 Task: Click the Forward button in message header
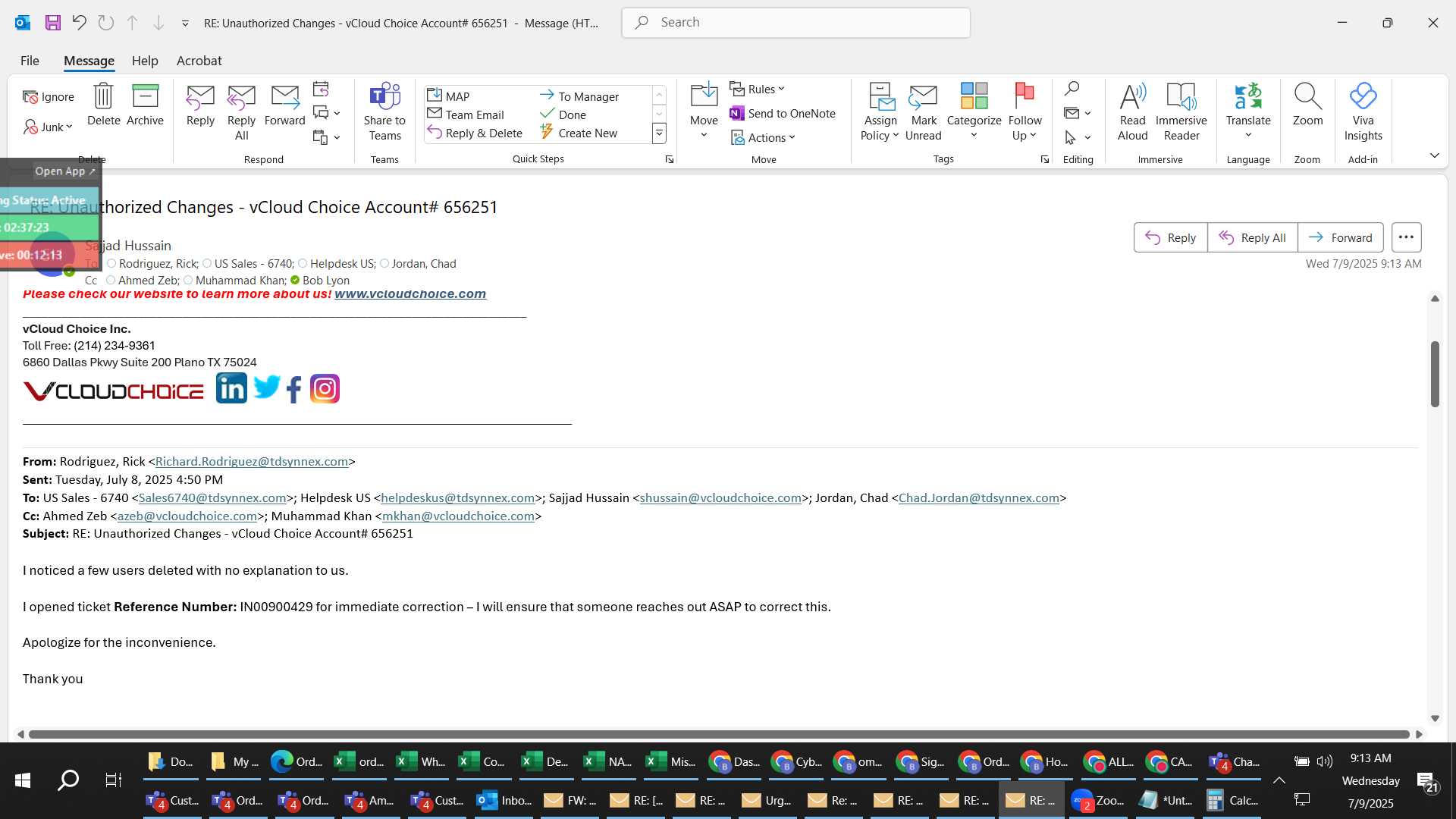[x=1340, y=237]
